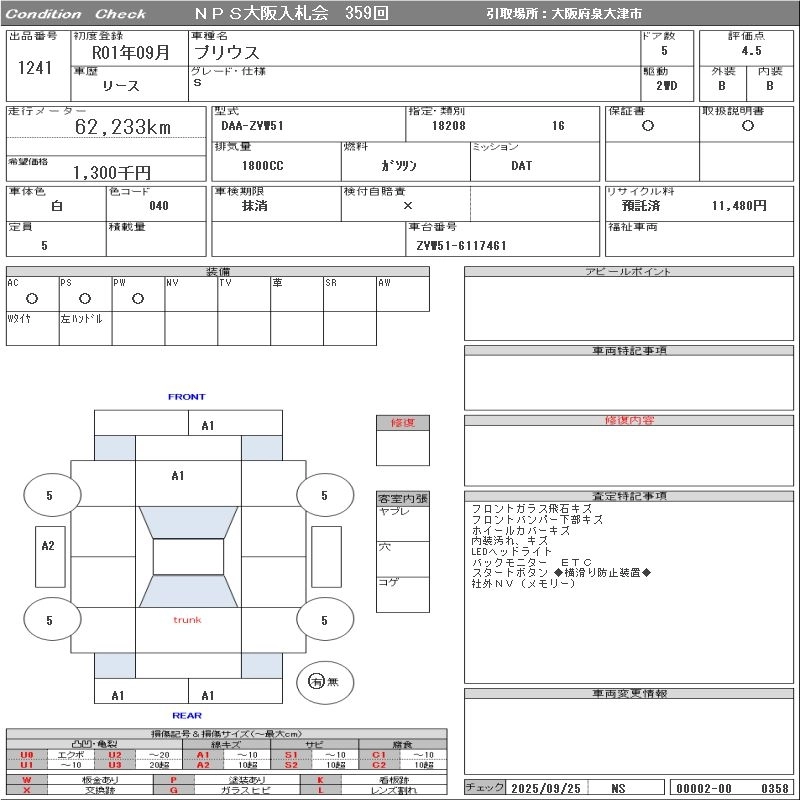Select the NPS大阪入札会 359回 heading

click(x=291, y=13)
